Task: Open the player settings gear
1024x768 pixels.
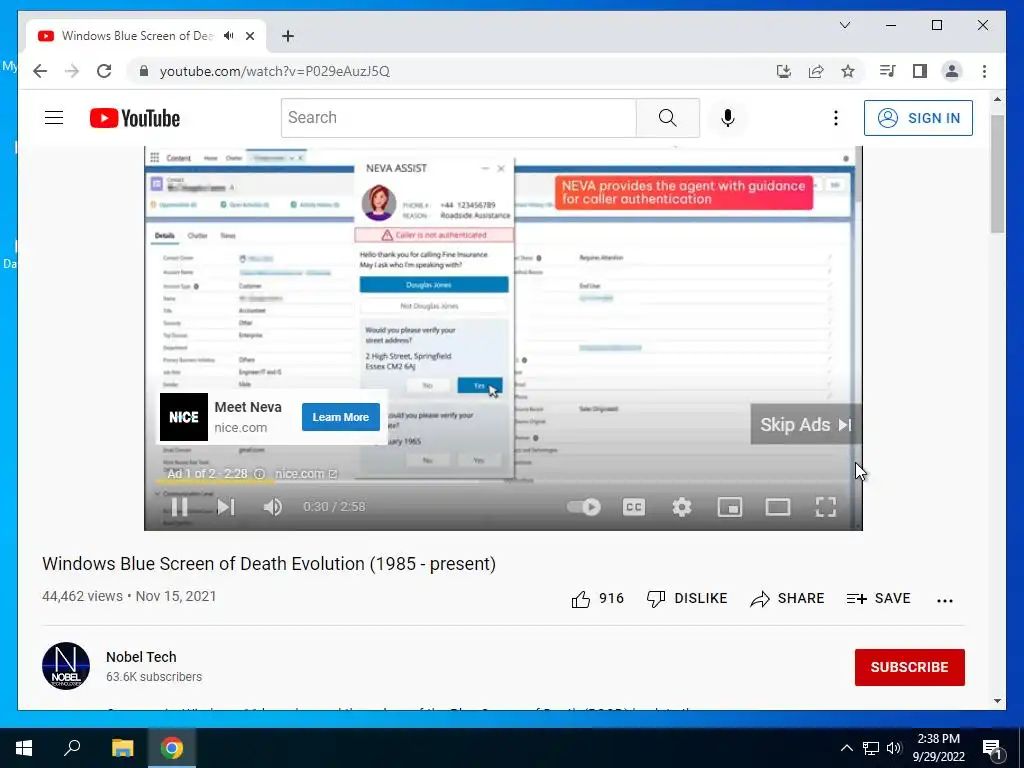Action: (x=682, y=507)
